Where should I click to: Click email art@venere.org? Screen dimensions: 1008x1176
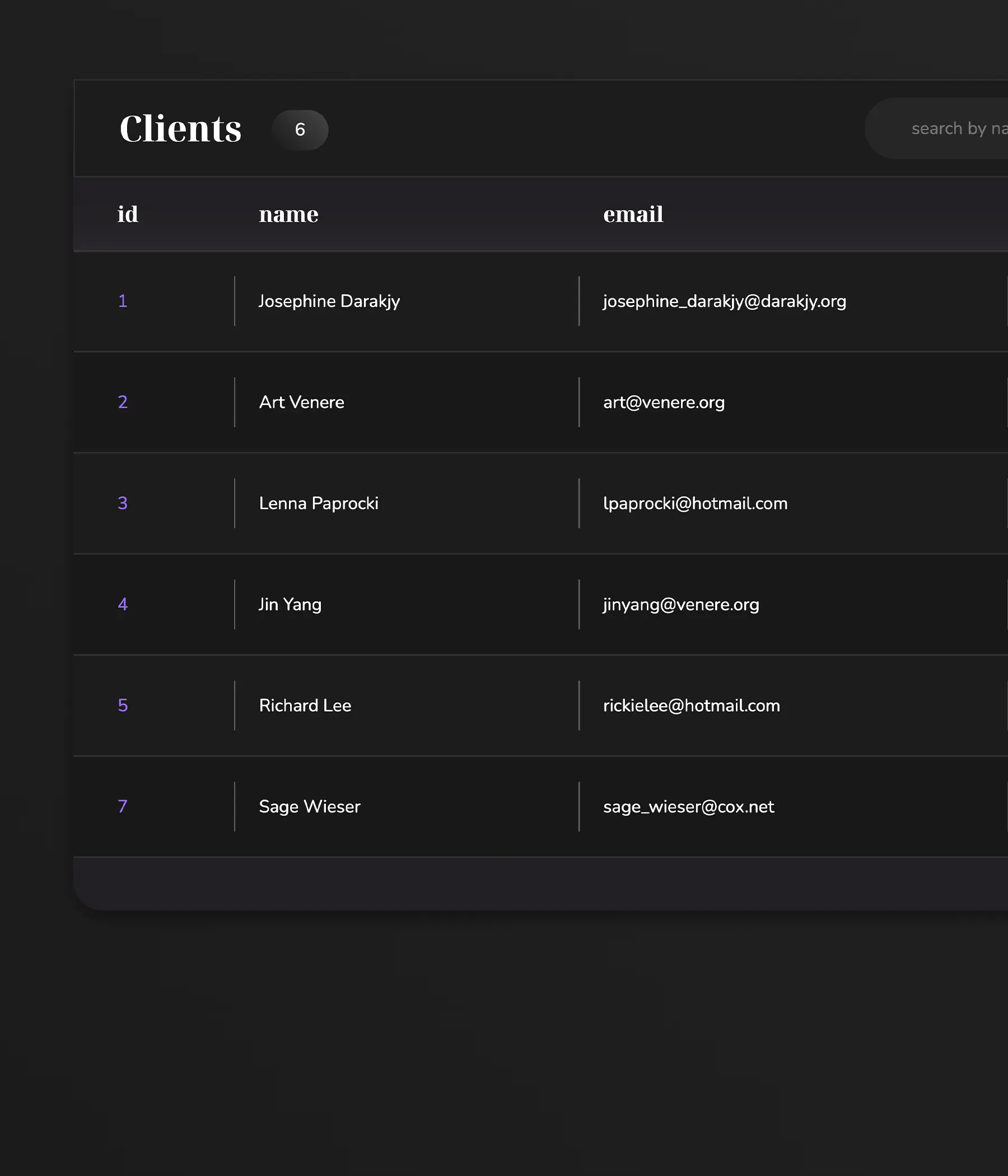click(664, 403)
